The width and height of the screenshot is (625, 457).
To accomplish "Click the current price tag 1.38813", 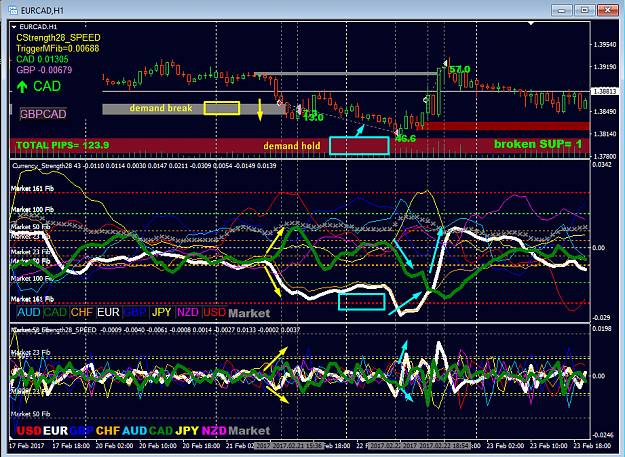I will (x=605, y=92).
